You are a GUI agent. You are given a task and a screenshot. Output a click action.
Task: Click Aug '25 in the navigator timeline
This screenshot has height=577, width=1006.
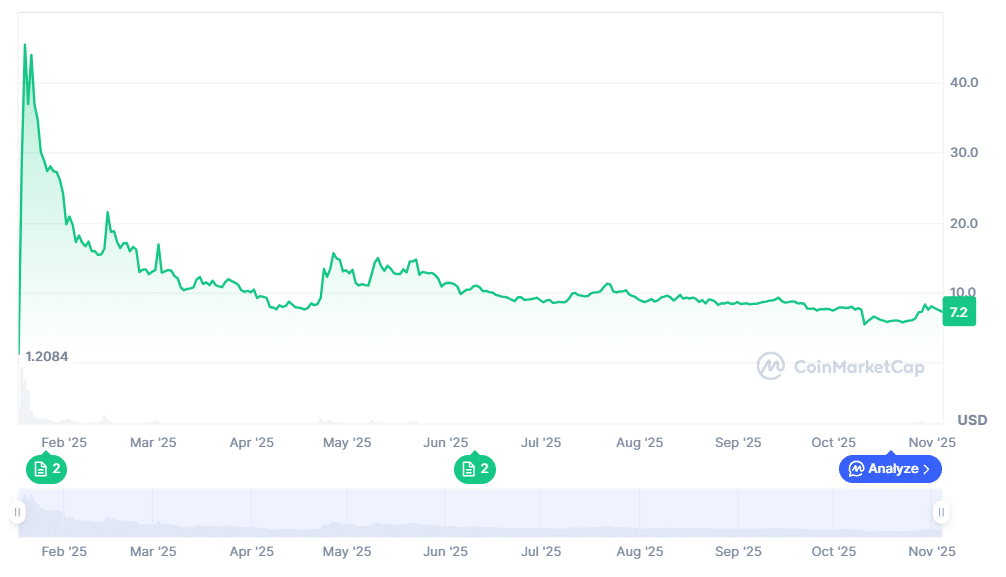coord(639,551)
